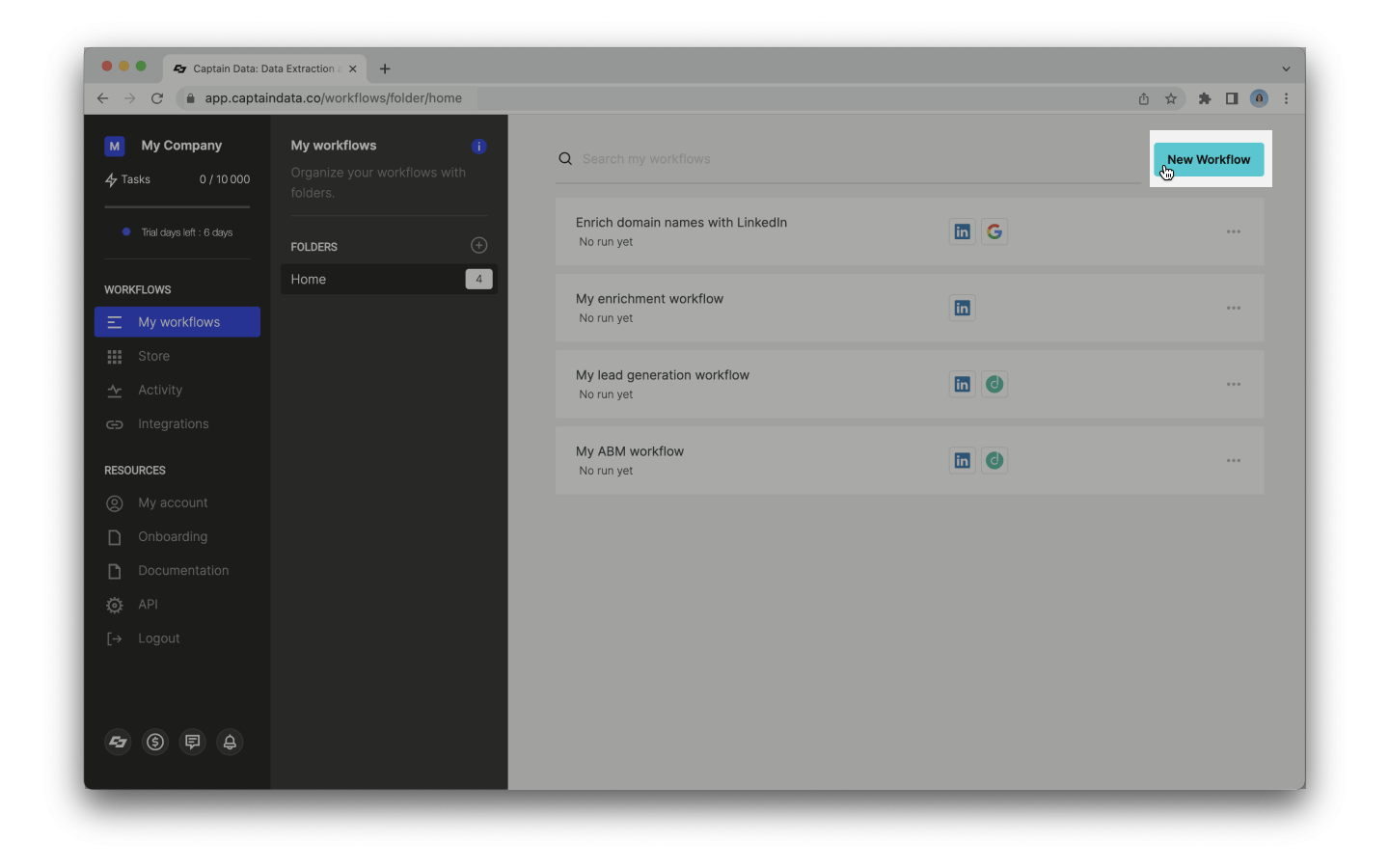Click LinkedIn icon on Enrich domain names row

tap(962, 231)
